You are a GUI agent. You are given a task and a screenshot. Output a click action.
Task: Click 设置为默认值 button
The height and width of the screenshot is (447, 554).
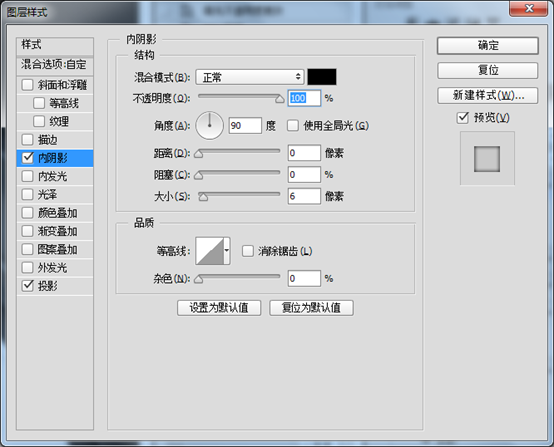[x=219, y=308]
